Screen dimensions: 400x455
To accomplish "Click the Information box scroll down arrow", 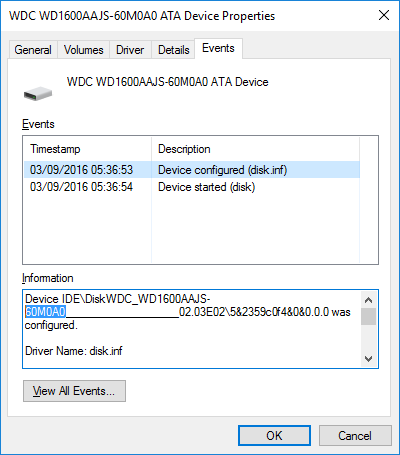I will pos(368,359).
